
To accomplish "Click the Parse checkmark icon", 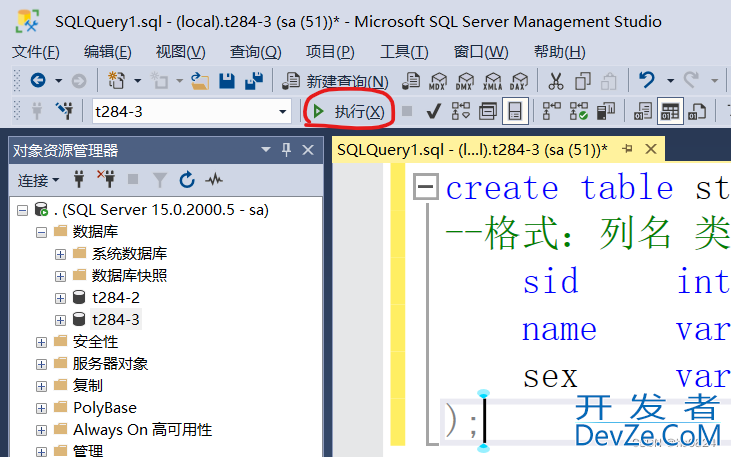I will (x=434, y=111).
